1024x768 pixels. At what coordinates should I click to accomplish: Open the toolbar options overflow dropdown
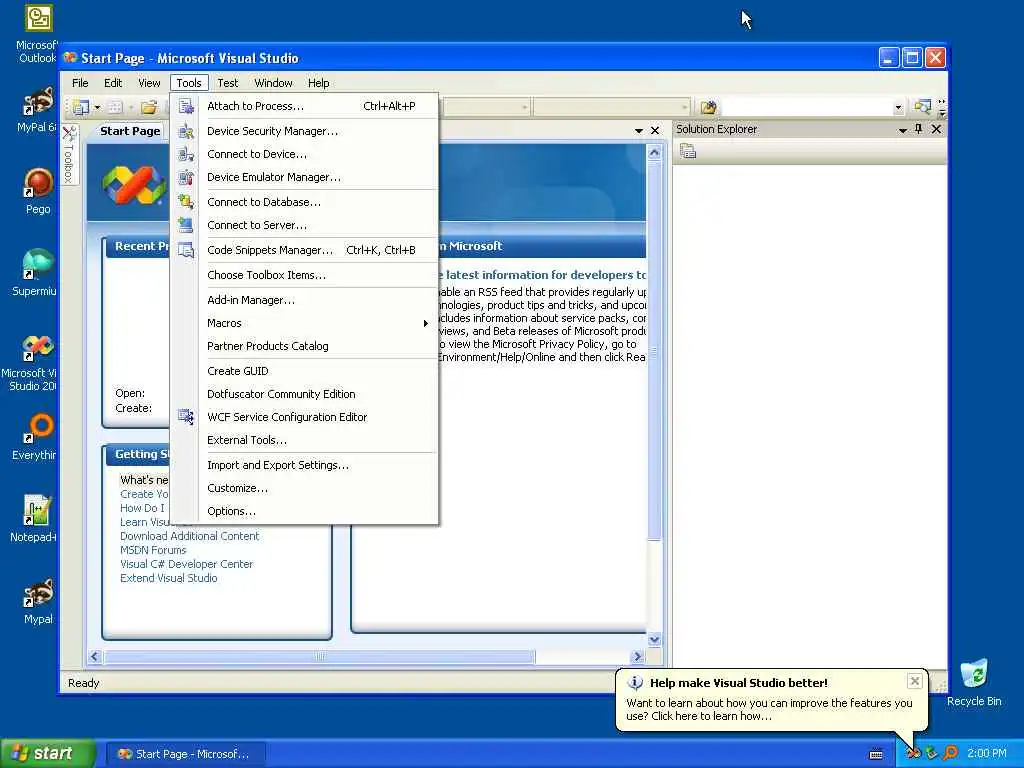942,107
